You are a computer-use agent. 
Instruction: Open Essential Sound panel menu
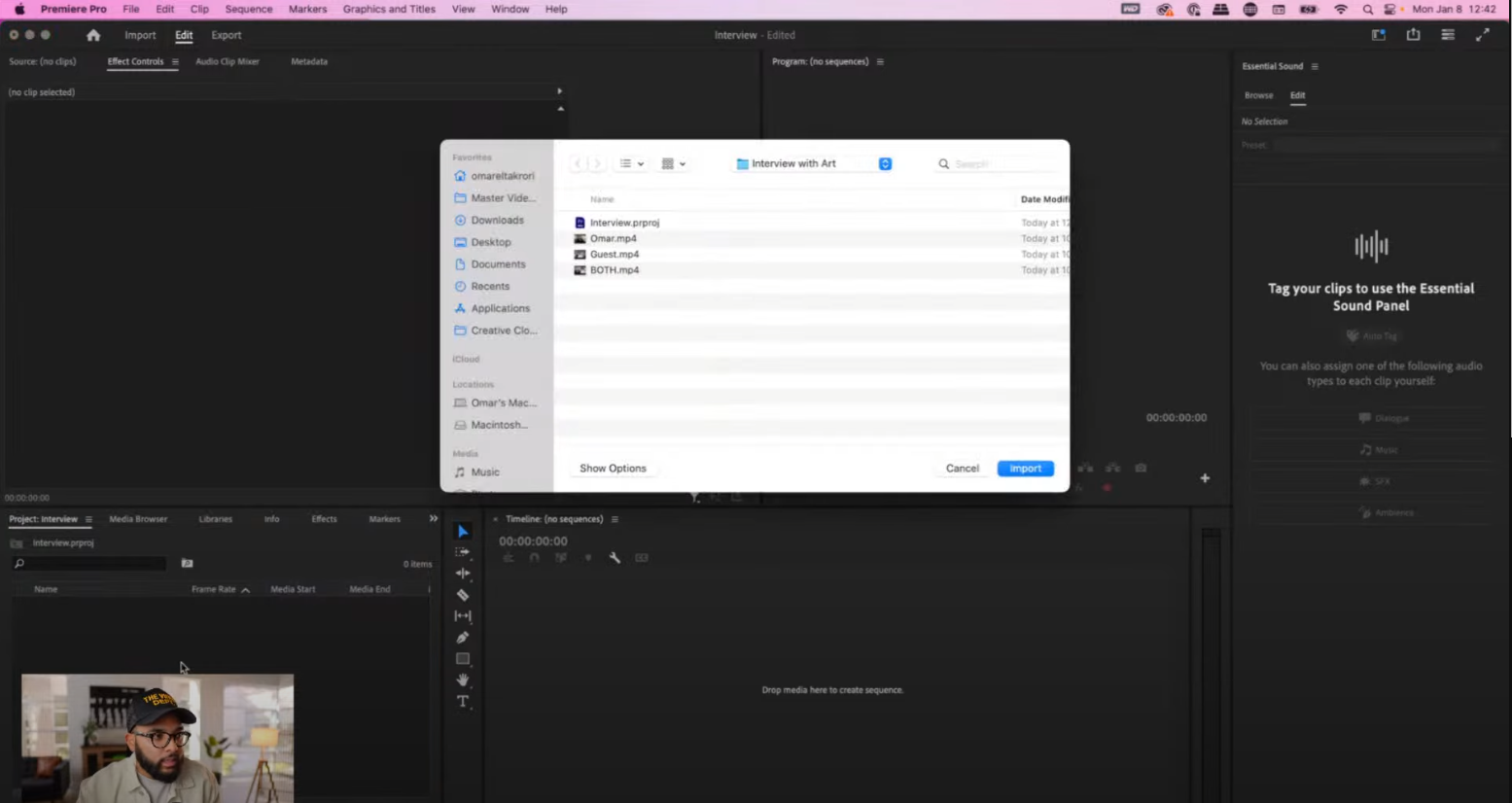[x=1315, y=67]
